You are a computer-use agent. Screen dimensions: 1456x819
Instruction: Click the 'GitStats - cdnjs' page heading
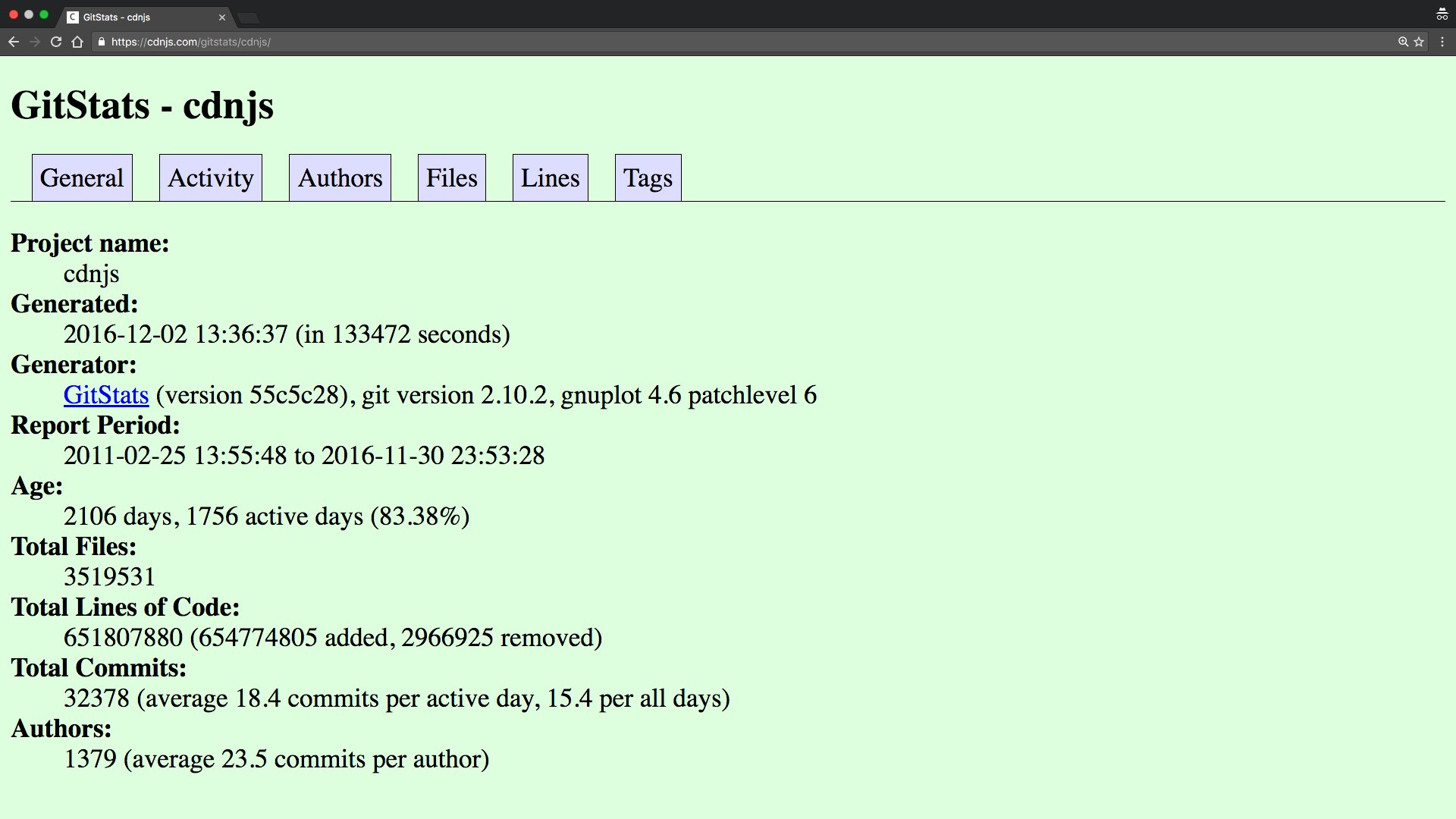point(143,105)
